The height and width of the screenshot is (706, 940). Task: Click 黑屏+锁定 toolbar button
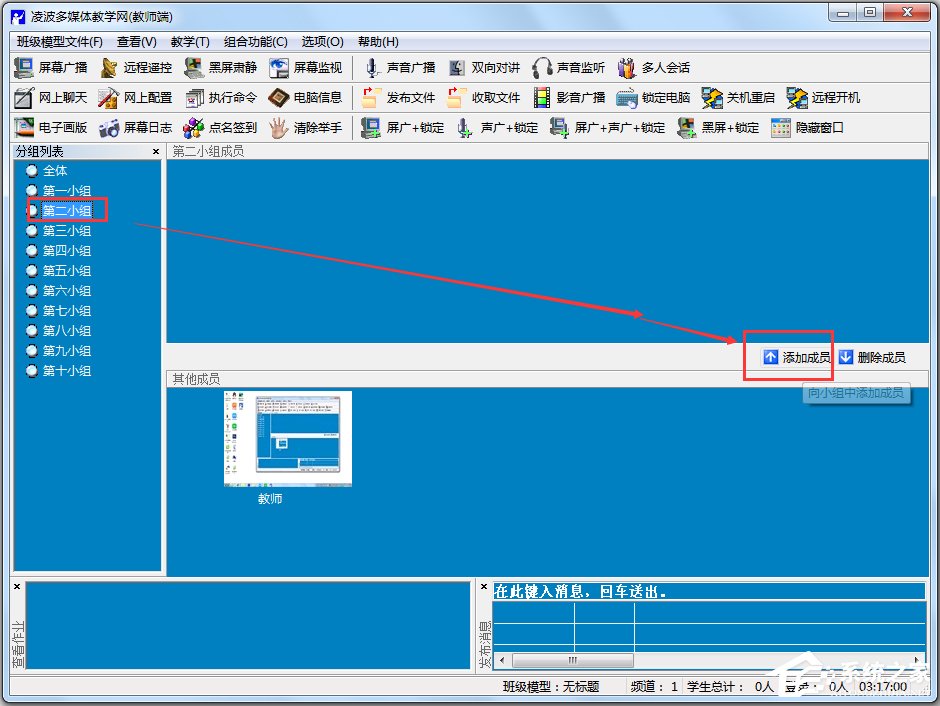pyautogui.click(x=718, y=128)
